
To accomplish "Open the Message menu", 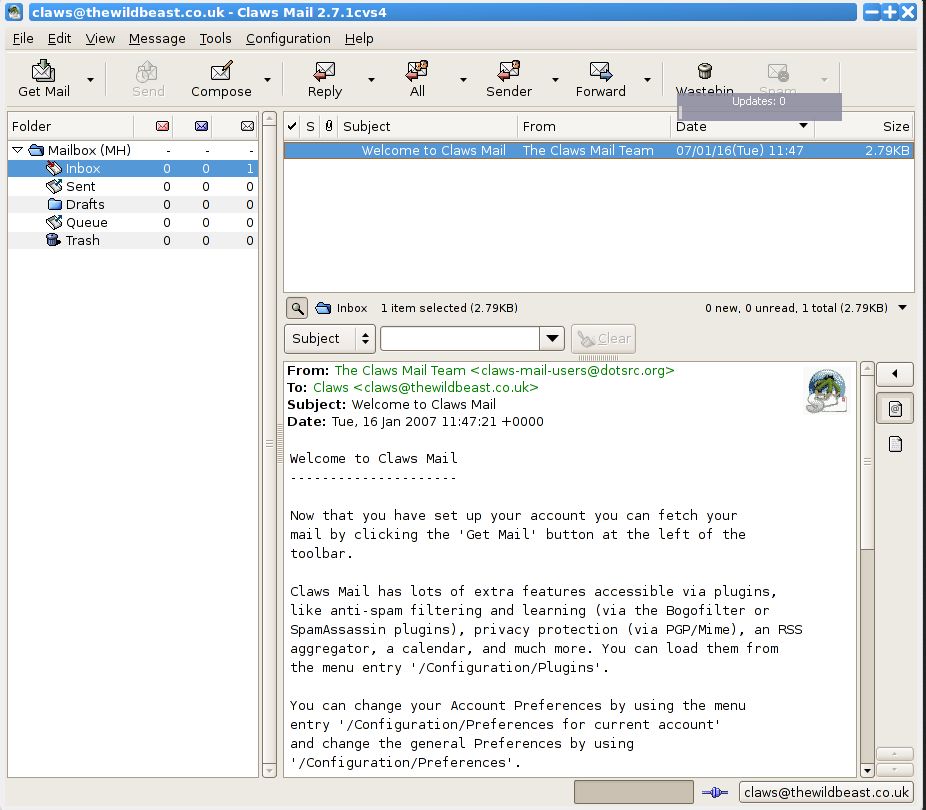I will (157, 38).
